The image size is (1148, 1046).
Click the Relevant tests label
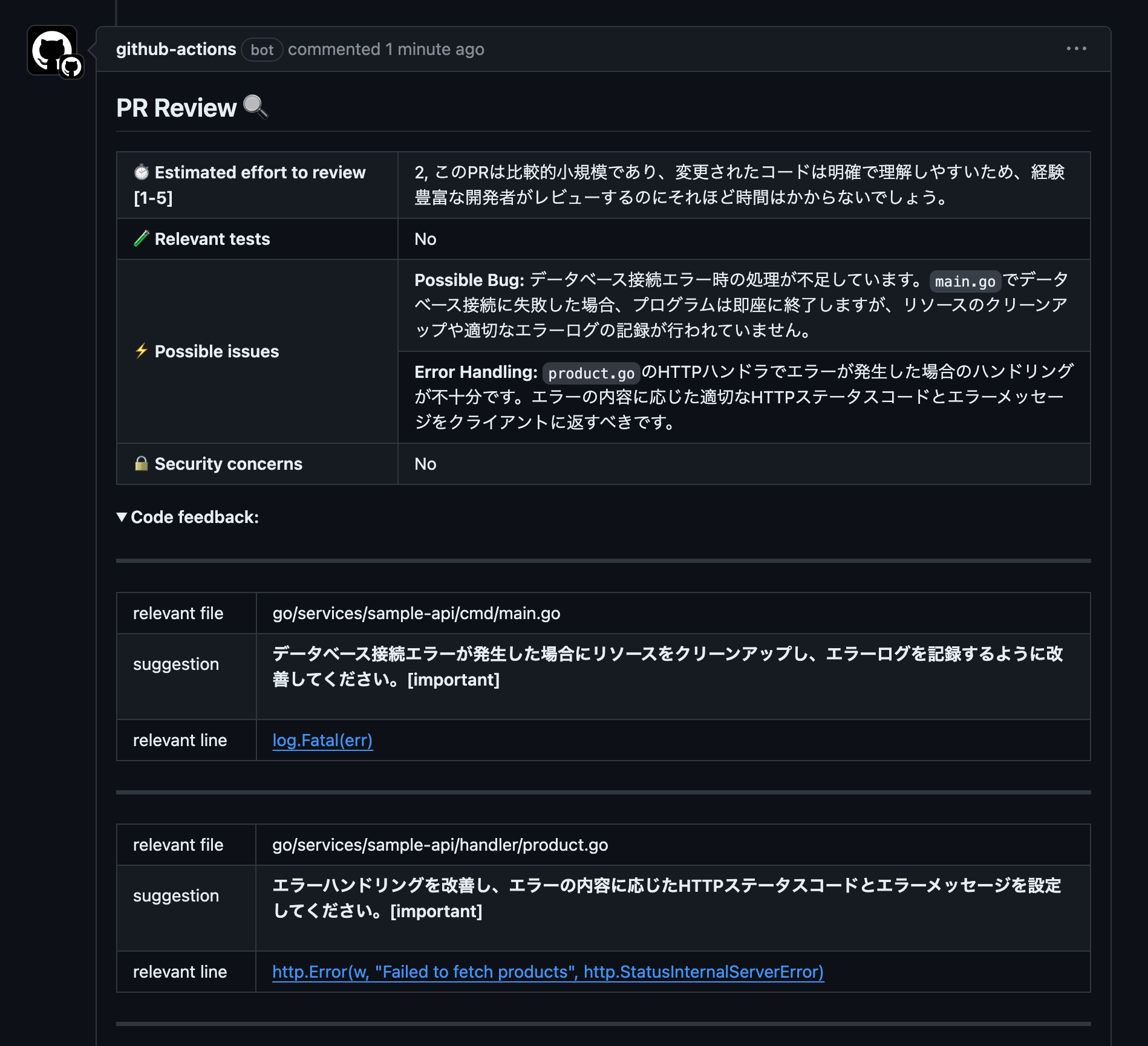point(212,239)
